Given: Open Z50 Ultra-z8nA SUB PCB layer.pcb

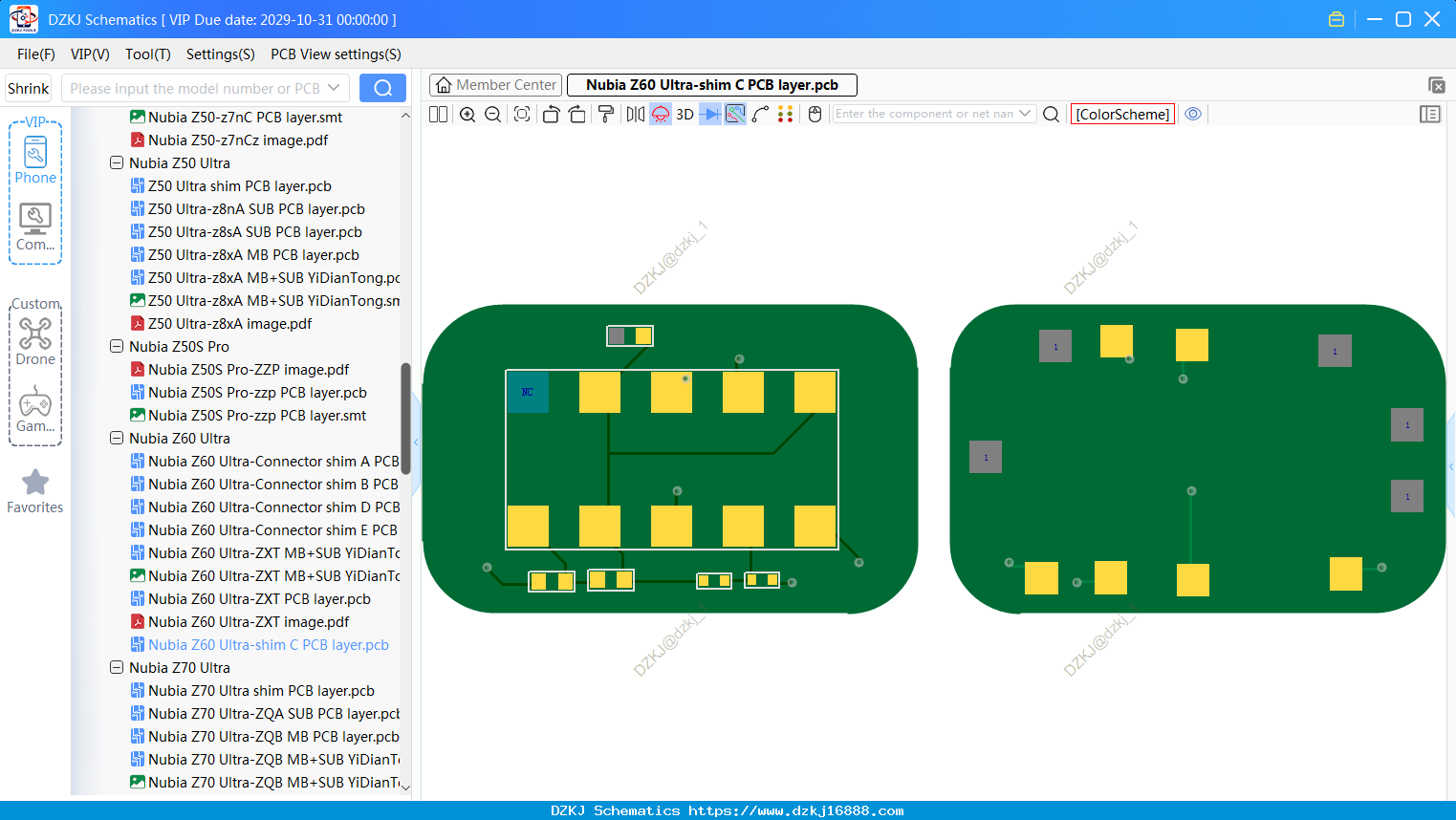Looking at the screenshot, I should pyautogui.click(x=256, y=209).
